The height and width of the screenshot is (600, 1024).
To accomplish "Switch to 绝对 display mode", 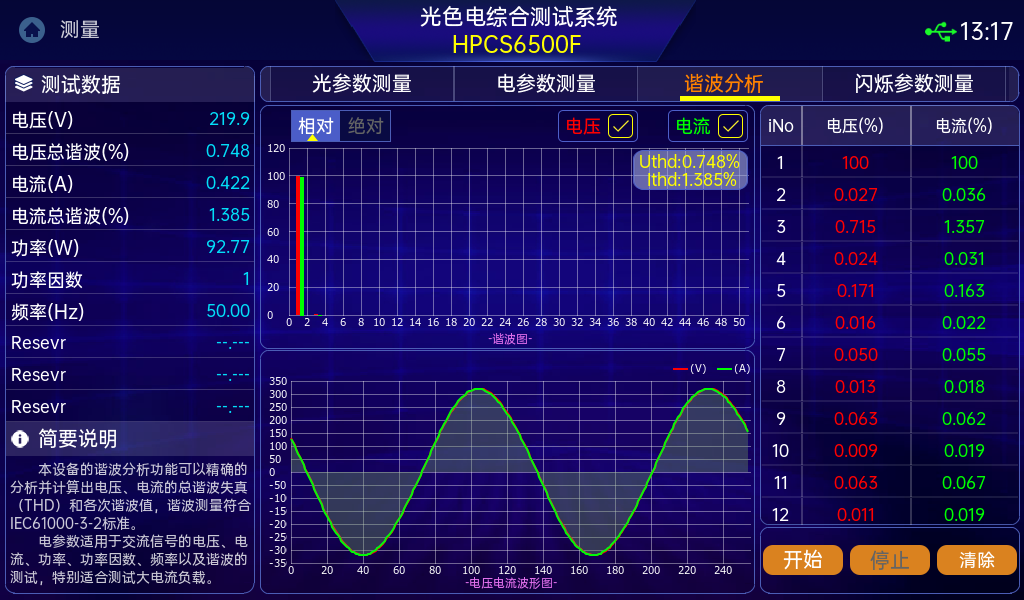I will pyautogui.click(x=365, y=126).
